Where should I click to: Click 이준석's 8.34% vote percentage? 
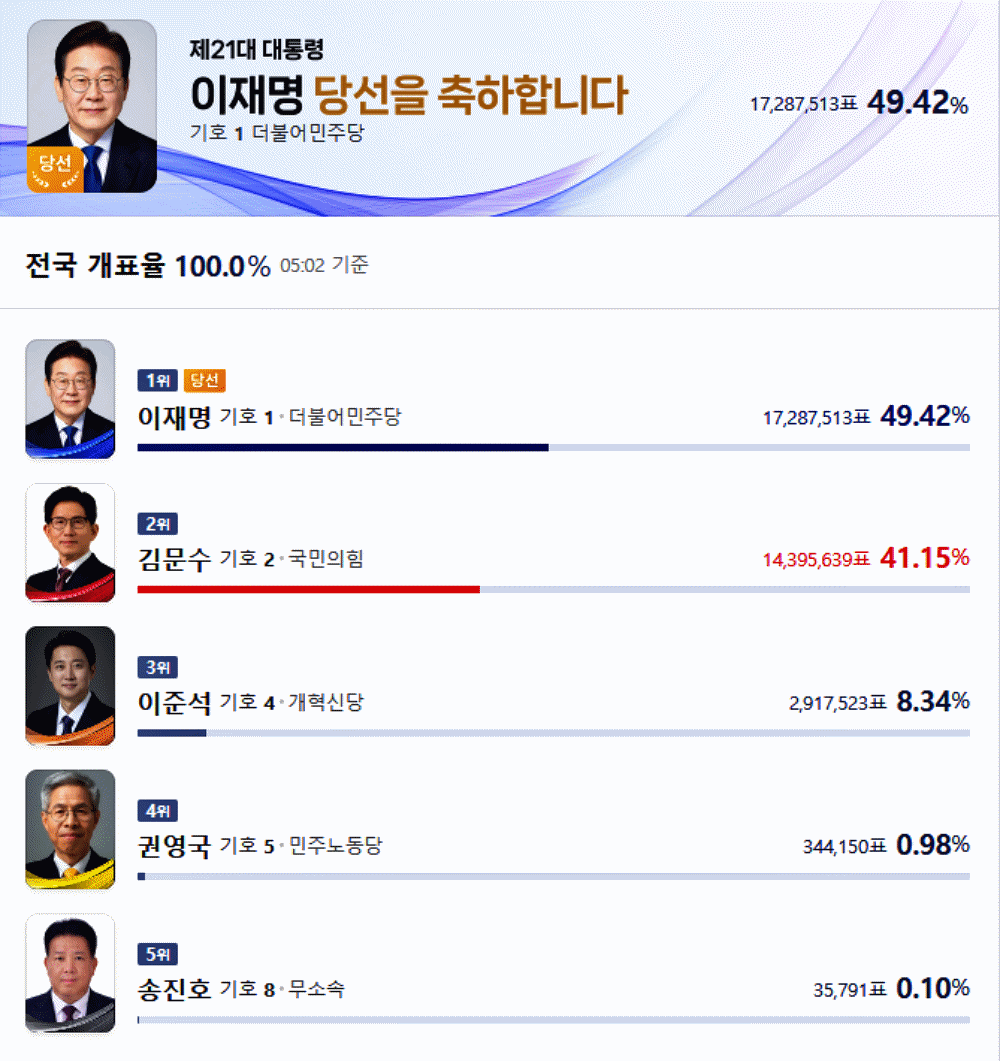(933, 702)
